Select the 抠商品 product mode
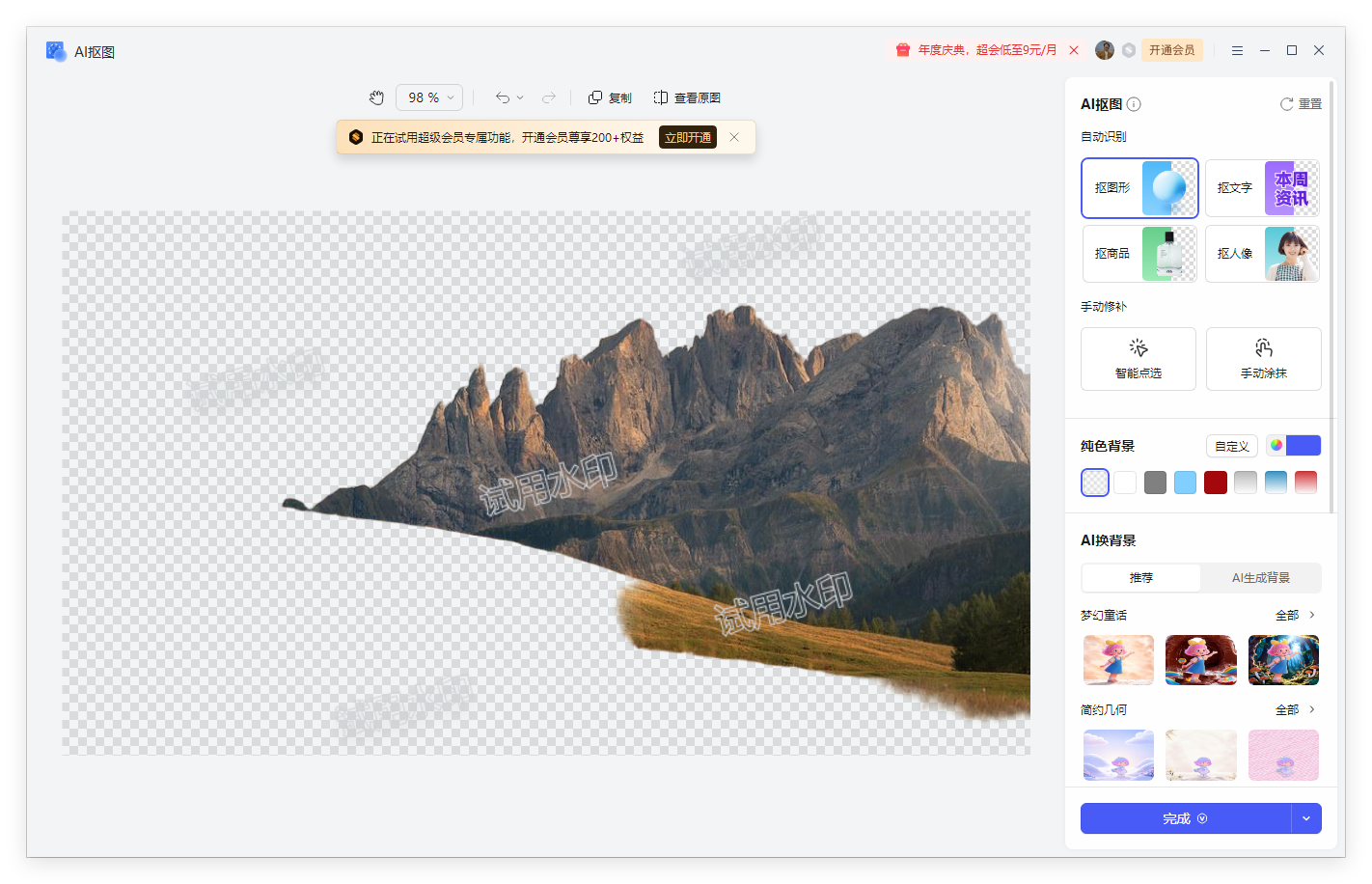This screenshot has height=884, width=1372. [1139, 254]
